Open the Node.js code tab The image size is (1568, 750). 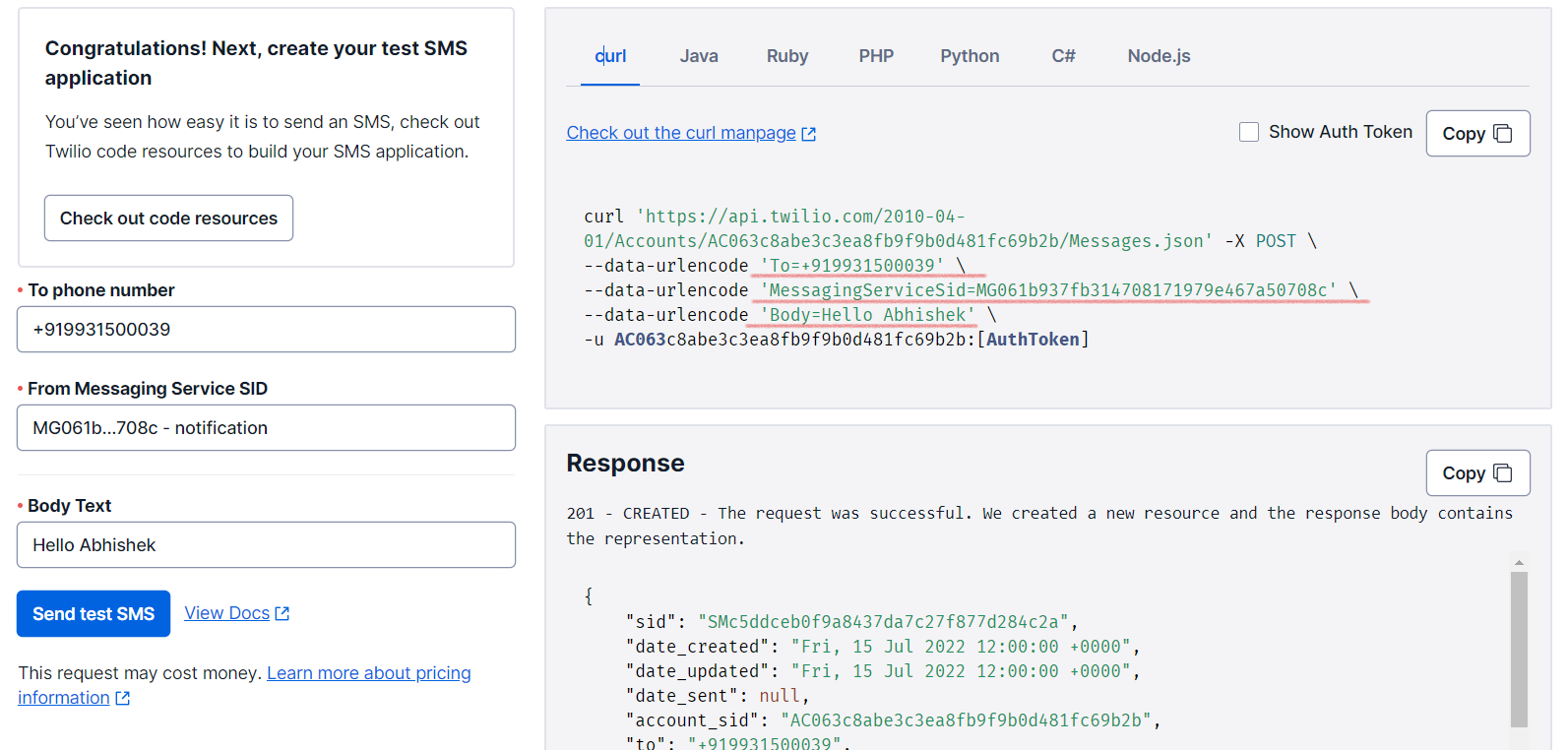coord(1159,56)
